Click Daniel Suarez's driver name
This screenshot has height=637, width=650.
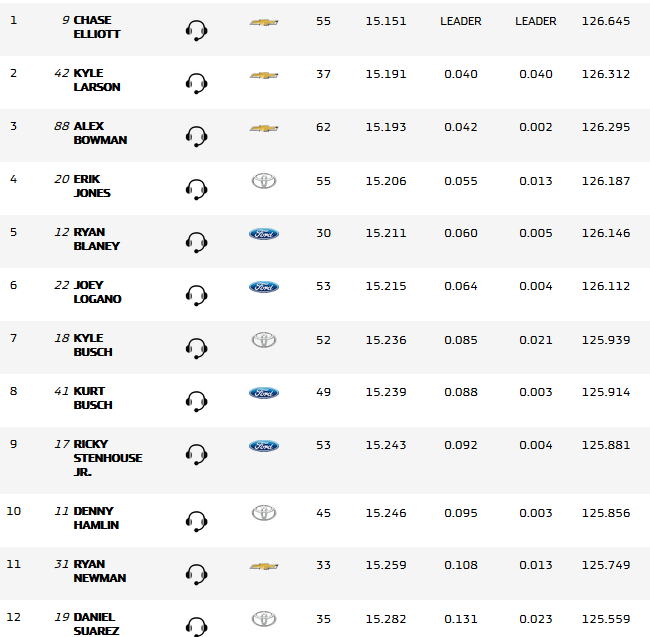pyautogui.click(x=96, y=624)
